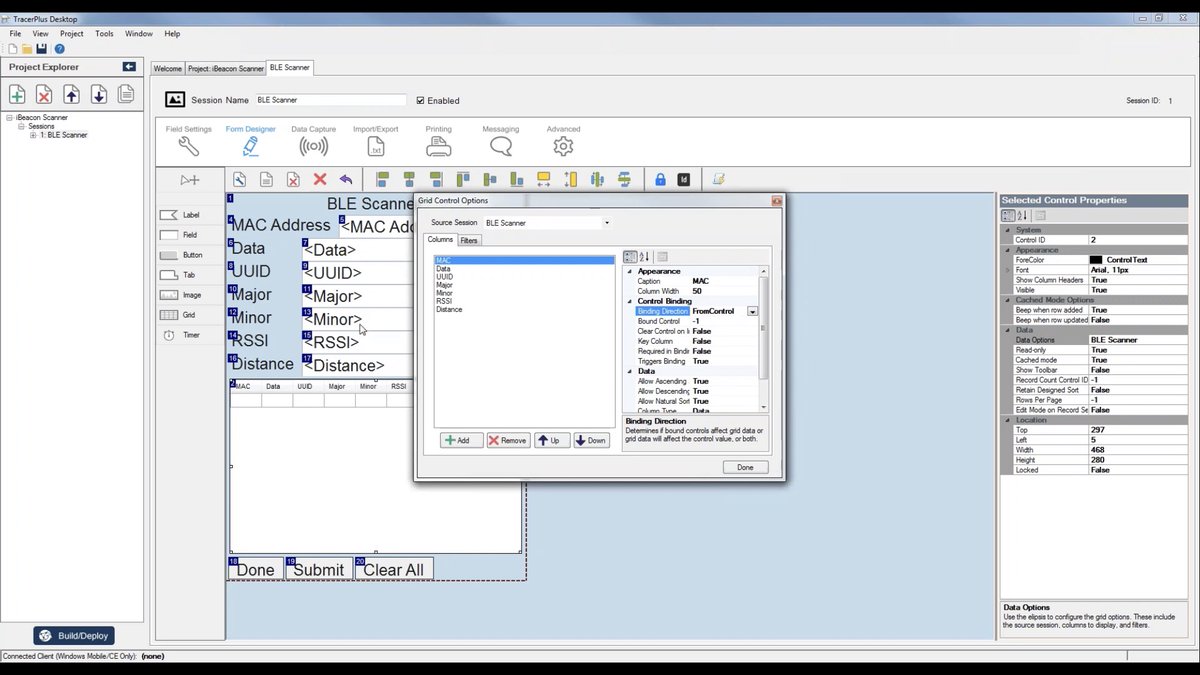The height and width of the screenshot is (675, 1200).
Task: Expand the Font property row
Action: [x=1008, y=270]
